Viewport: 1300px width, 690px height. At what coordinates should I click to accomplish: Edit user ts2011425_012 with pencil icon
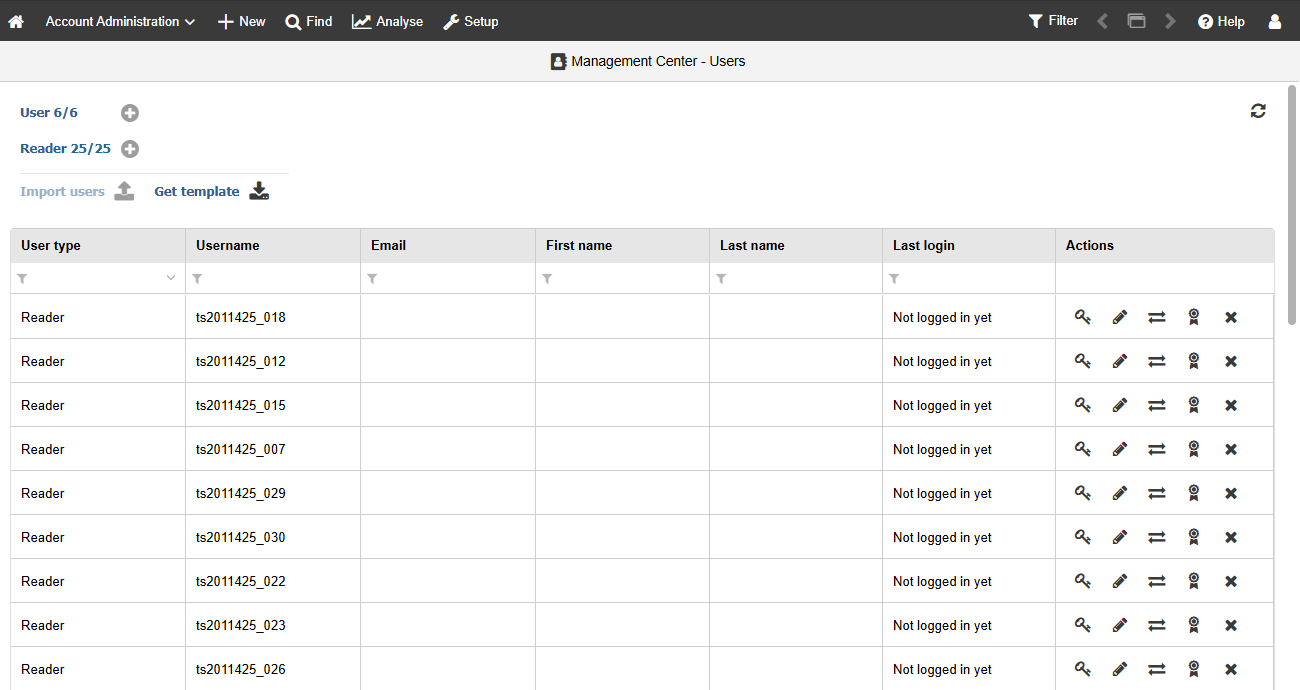1119,361
